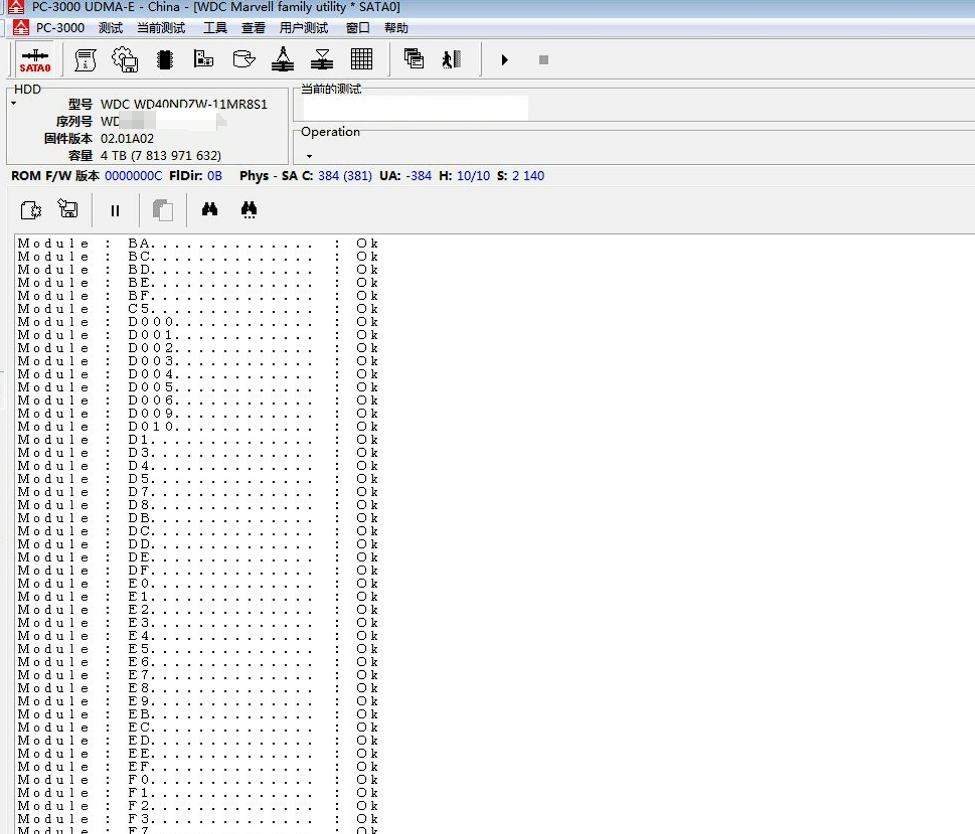Click log line Module C5

[x=198, y=308]
